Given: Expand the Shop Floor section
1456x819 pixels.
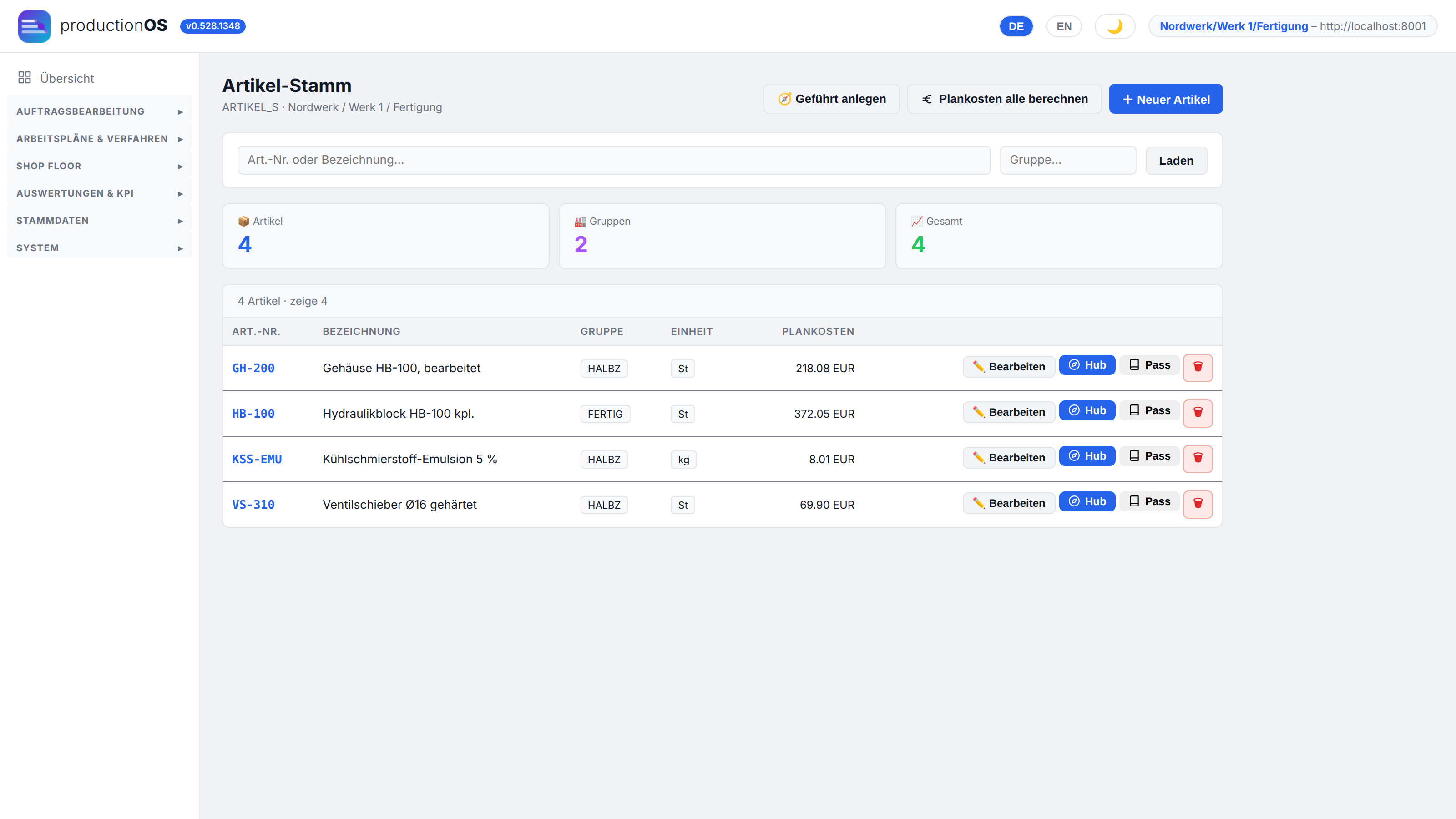Looking at the screenshot, I should (100, 166).
